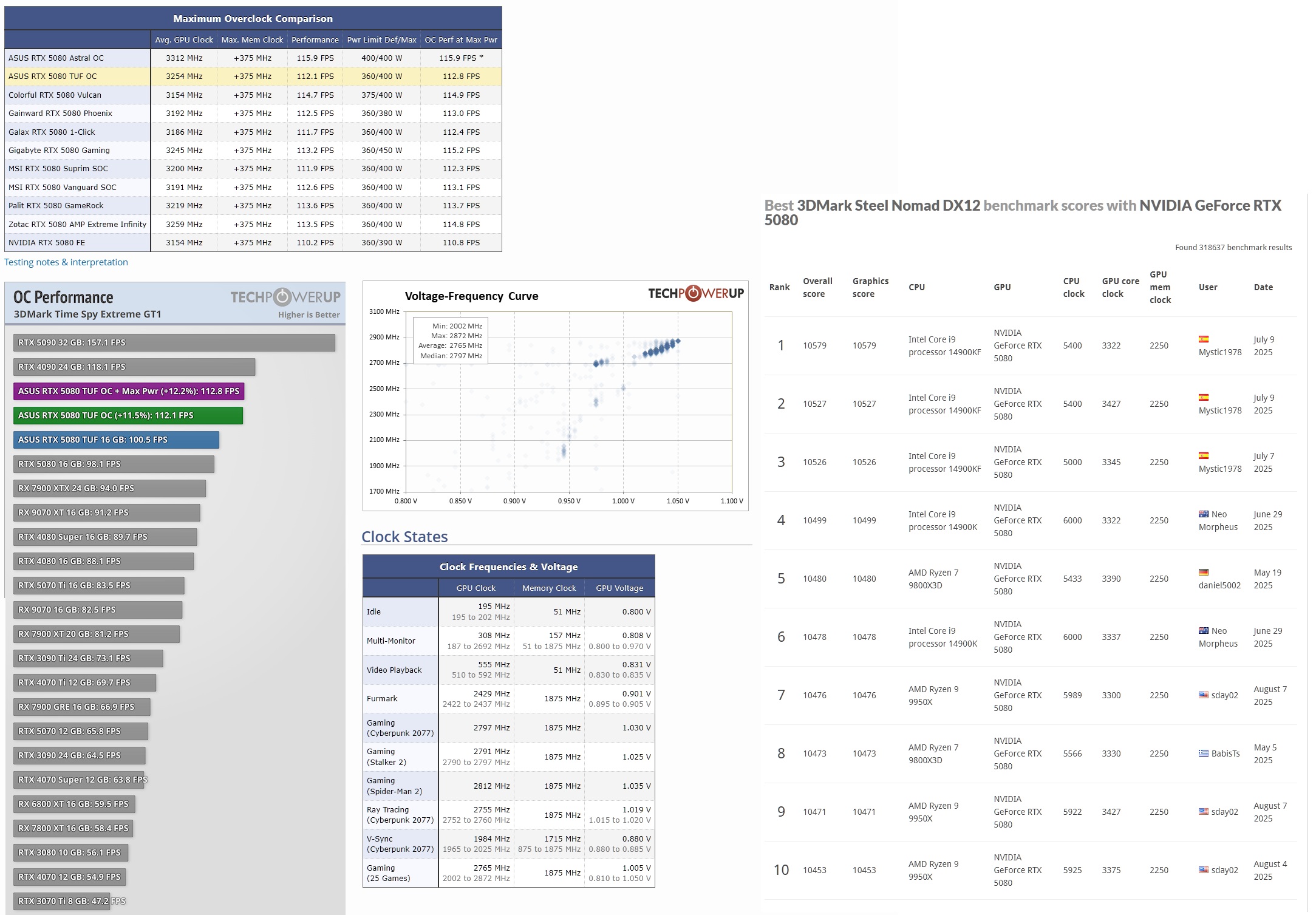Open user daniel5002 profile
This screenshot has width=1316, height=915.
[x=1219, y=585]
